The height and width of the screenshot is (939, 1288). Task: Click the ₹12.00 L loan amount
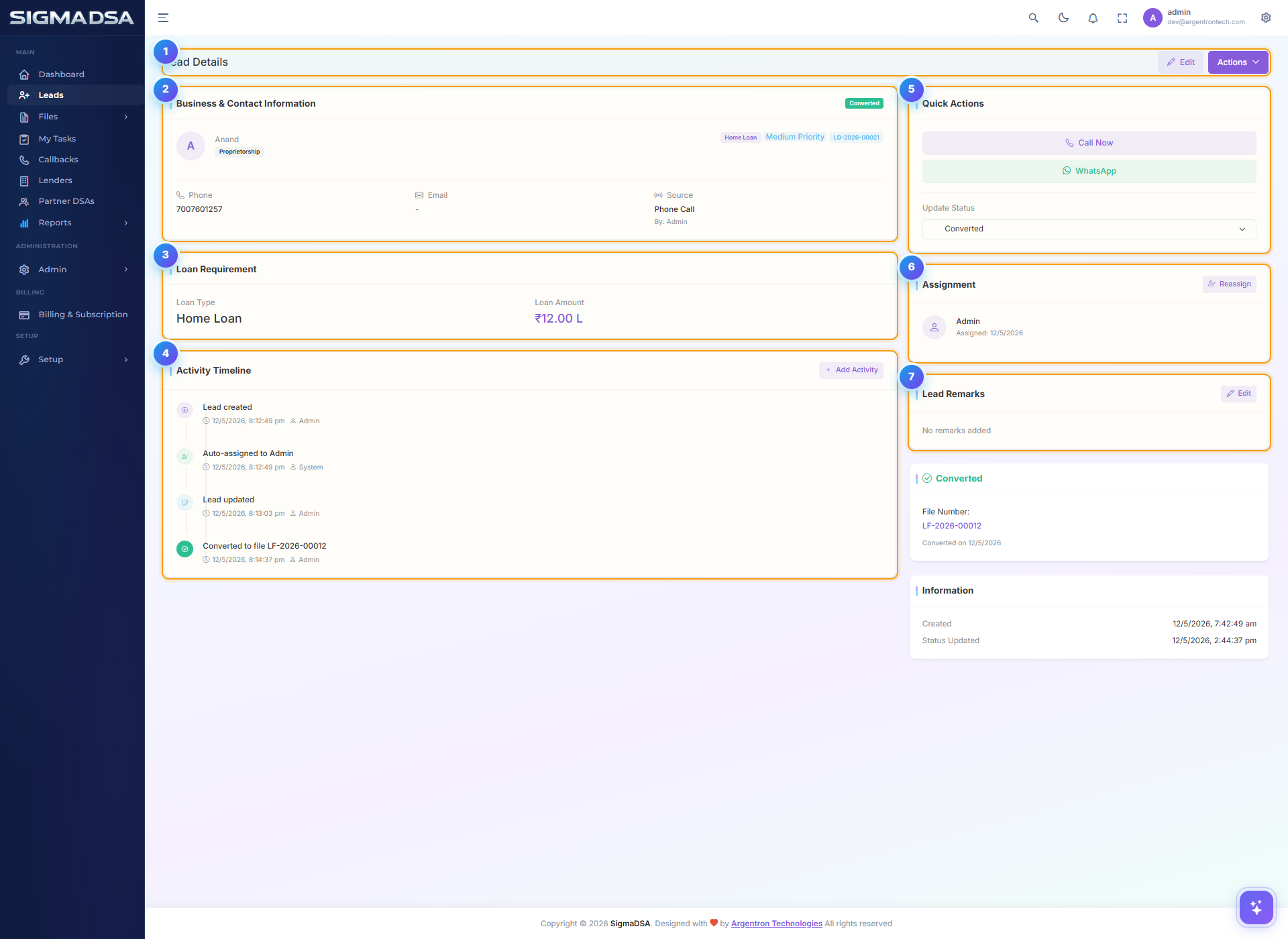[x=559, y=319]
